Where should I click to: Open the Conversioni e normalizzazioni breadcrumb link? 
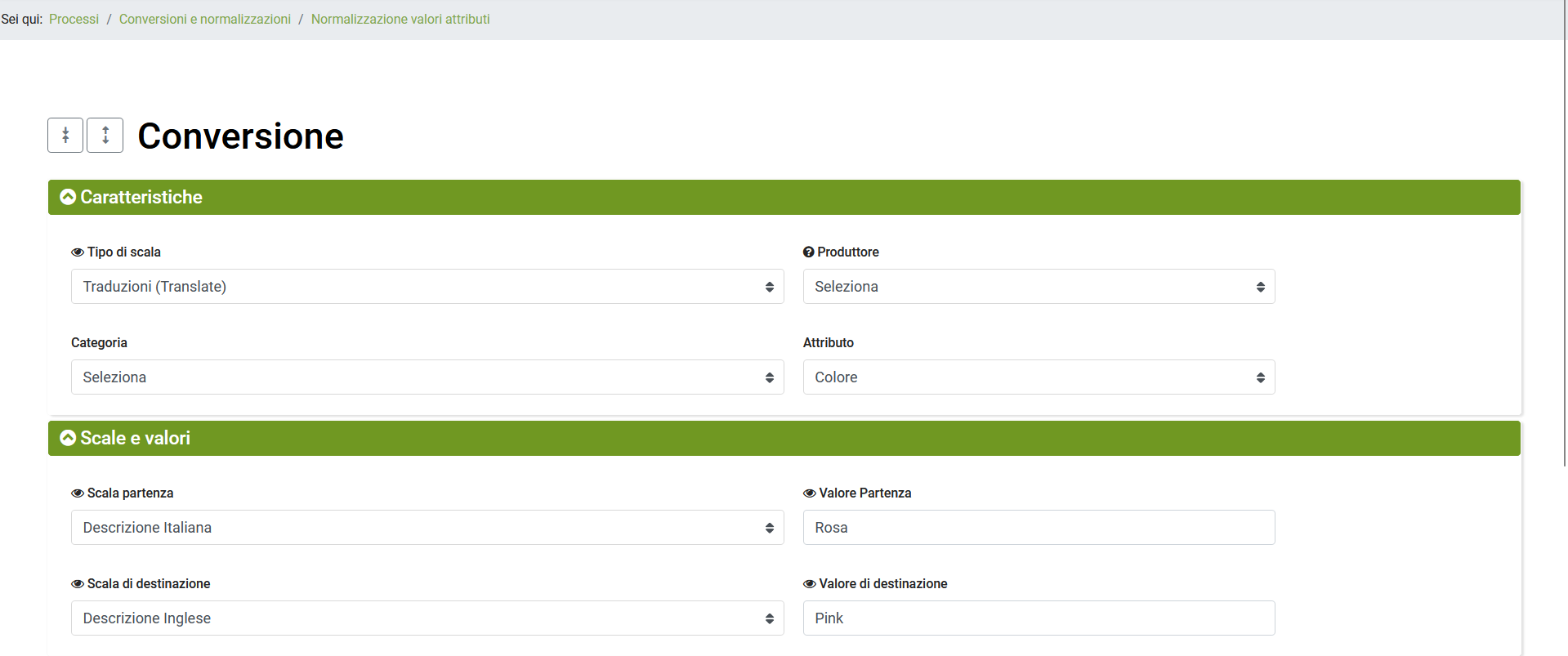tap(204, 19)
